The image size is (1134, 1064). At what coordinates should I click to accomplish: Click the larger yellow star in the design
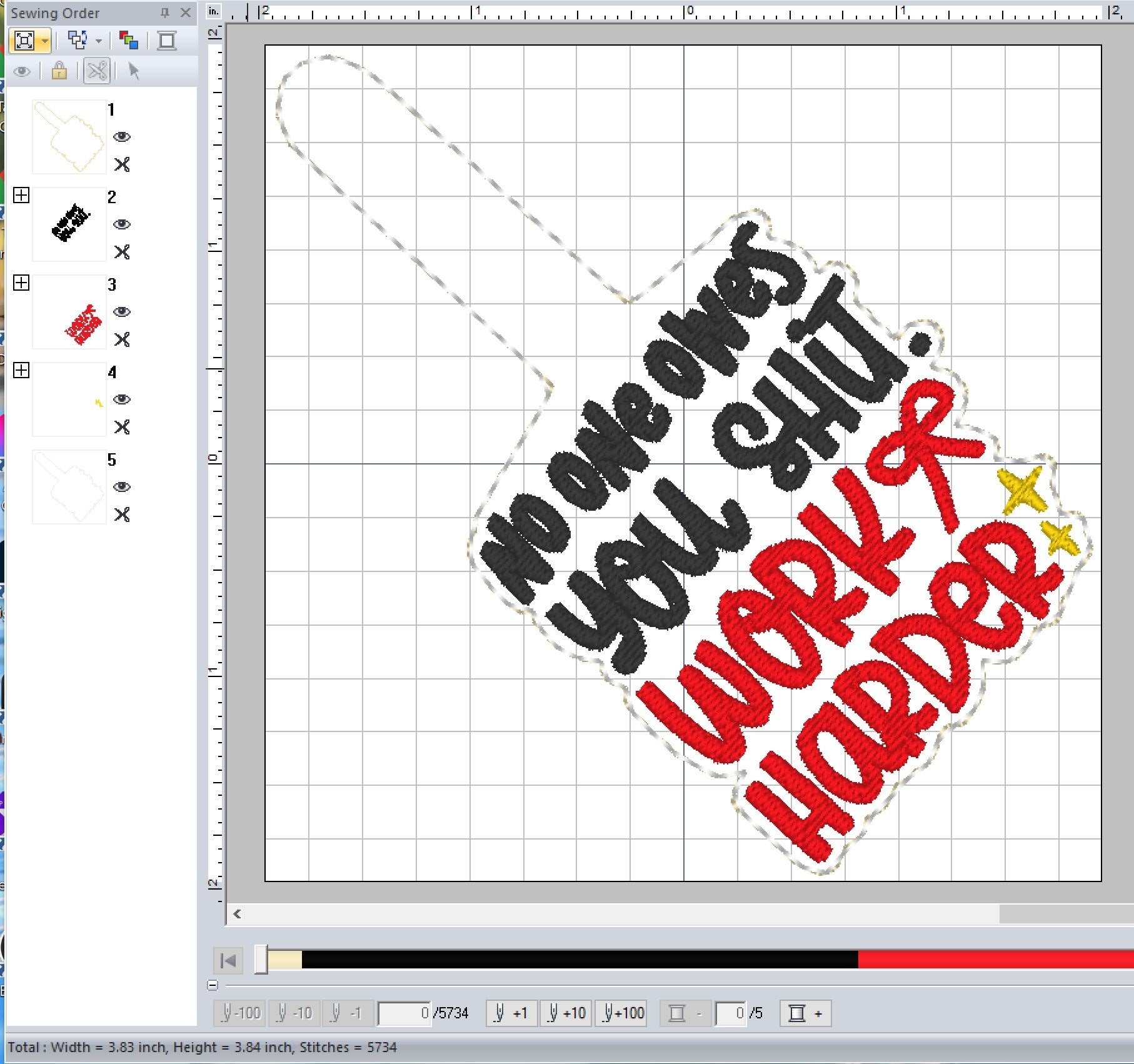(x=1023, y=490)
